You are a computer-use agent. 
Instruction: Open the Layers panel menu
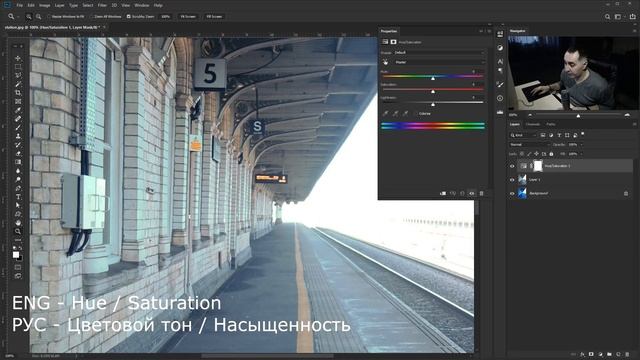635,124
